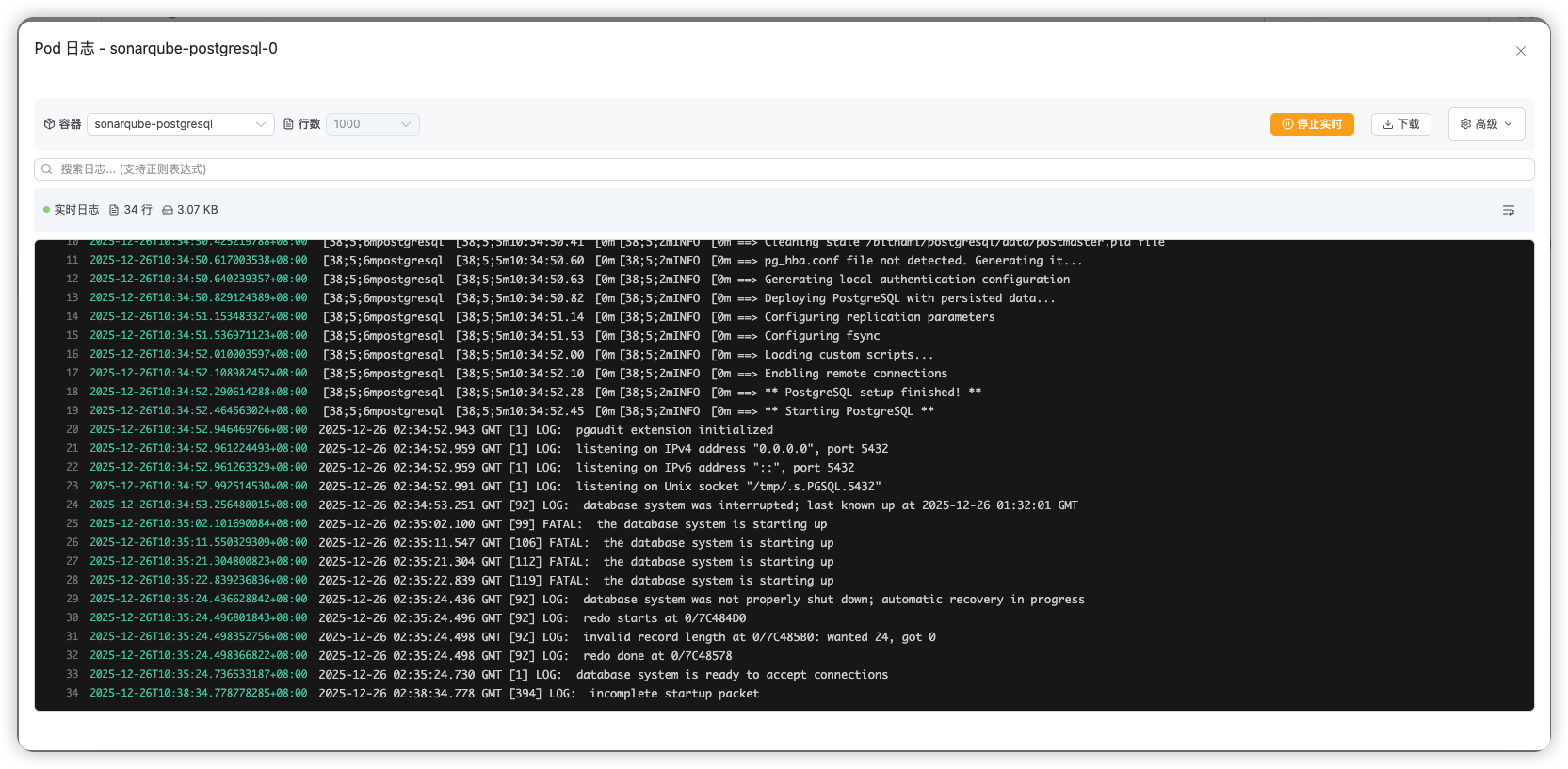Viewport: 1568px width, 769px height.
Task: Click the Pod 日志 dialog title
Action: coord(156,49)
